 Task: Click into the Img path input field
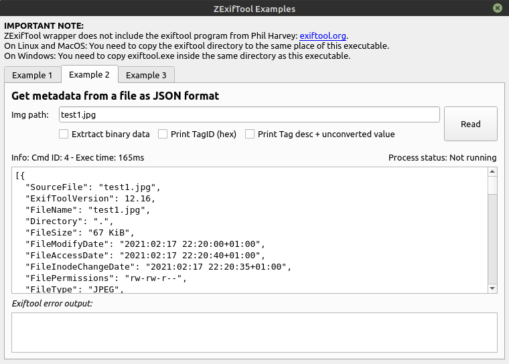(x=249, y=115)
